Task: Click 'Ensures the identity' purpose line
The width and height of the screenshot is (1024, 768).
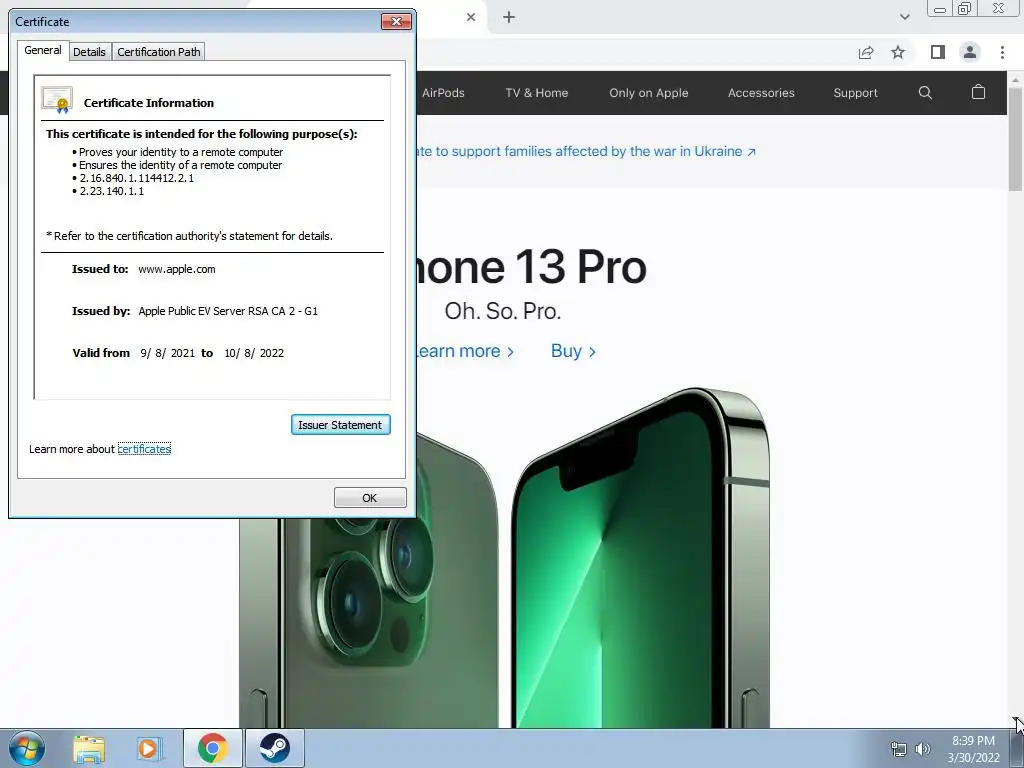Action: click(180, 165)
